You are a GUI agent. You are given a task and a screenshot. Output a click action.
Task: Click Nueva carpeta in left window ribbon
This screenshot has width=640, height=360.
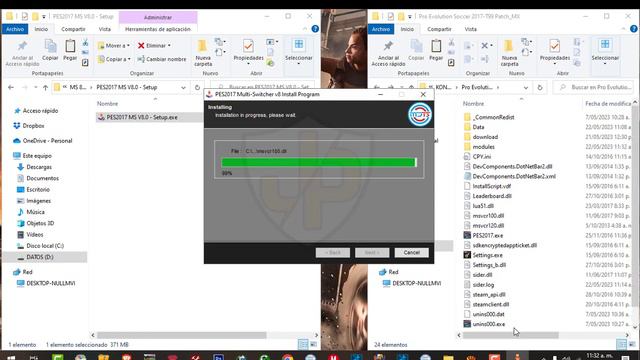coord(203,53)
